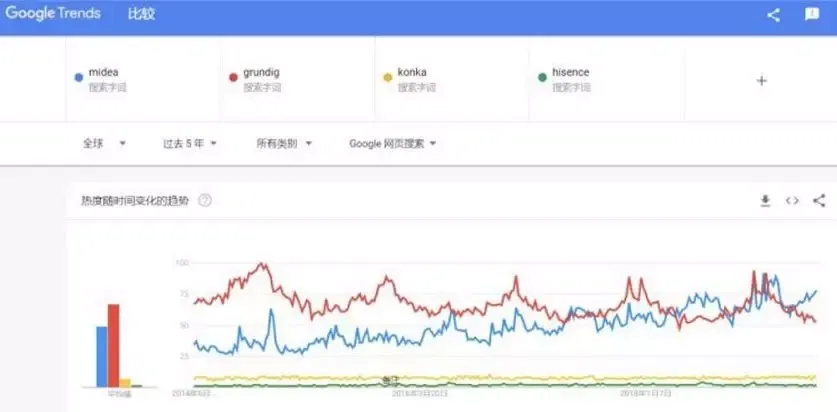Add a comparison term with plus icon

[761, 80]
